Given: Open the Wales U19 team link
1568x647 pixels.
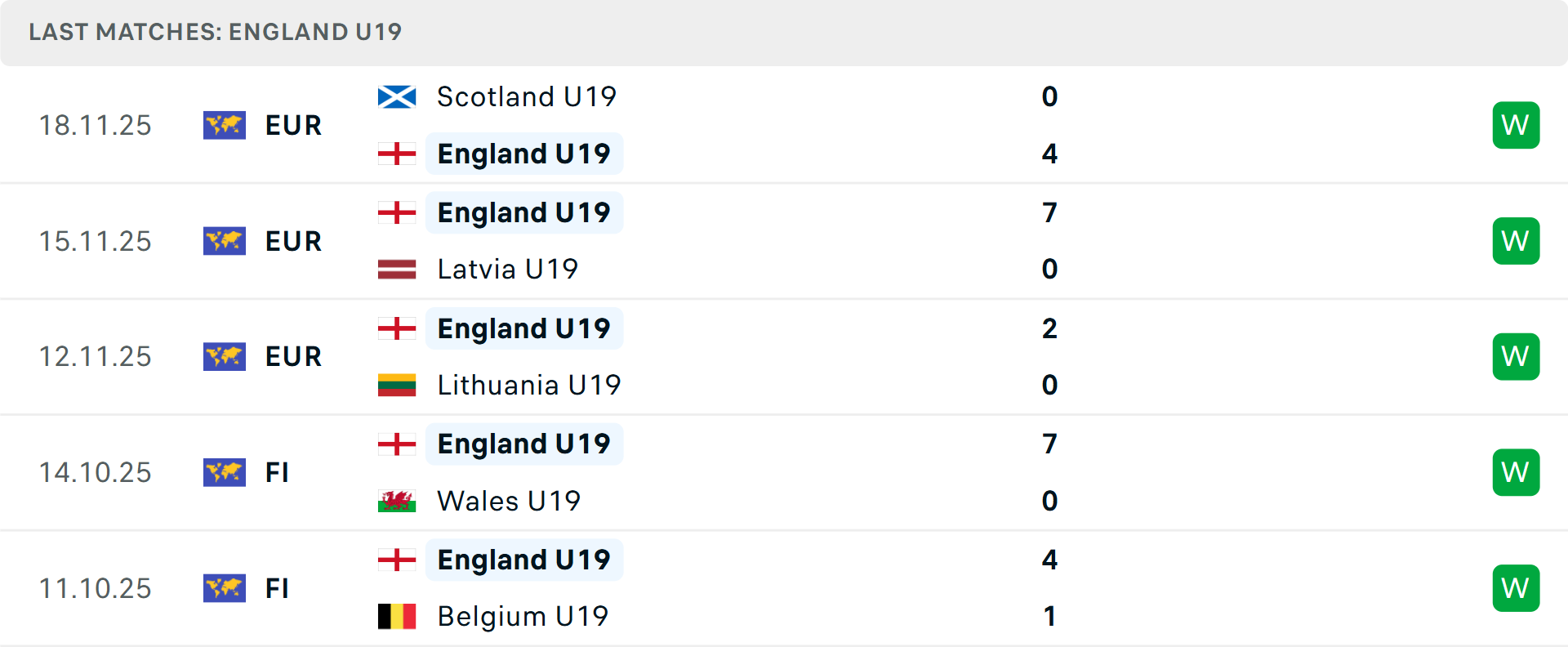Looking at the screenshot, I should coord(509,501).
